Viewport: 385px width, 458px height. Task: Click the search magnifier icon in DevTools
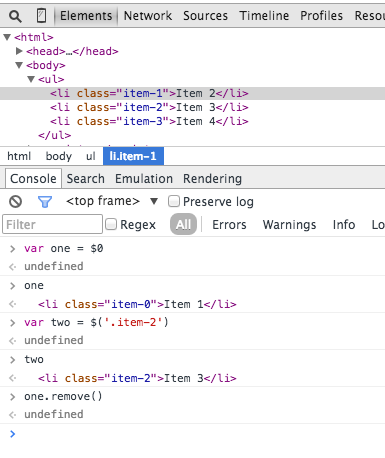tap(15, 16)
